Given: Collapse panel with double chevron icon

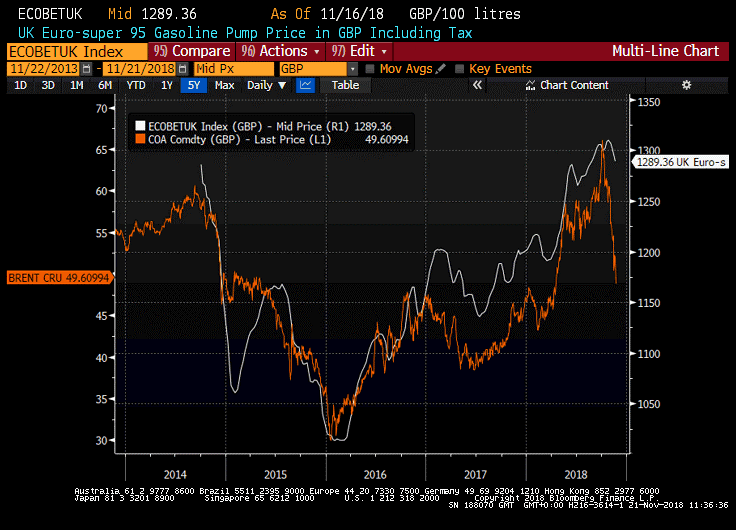Looking at the screenshot, I should pyautogui.click(x=477, y=85).
